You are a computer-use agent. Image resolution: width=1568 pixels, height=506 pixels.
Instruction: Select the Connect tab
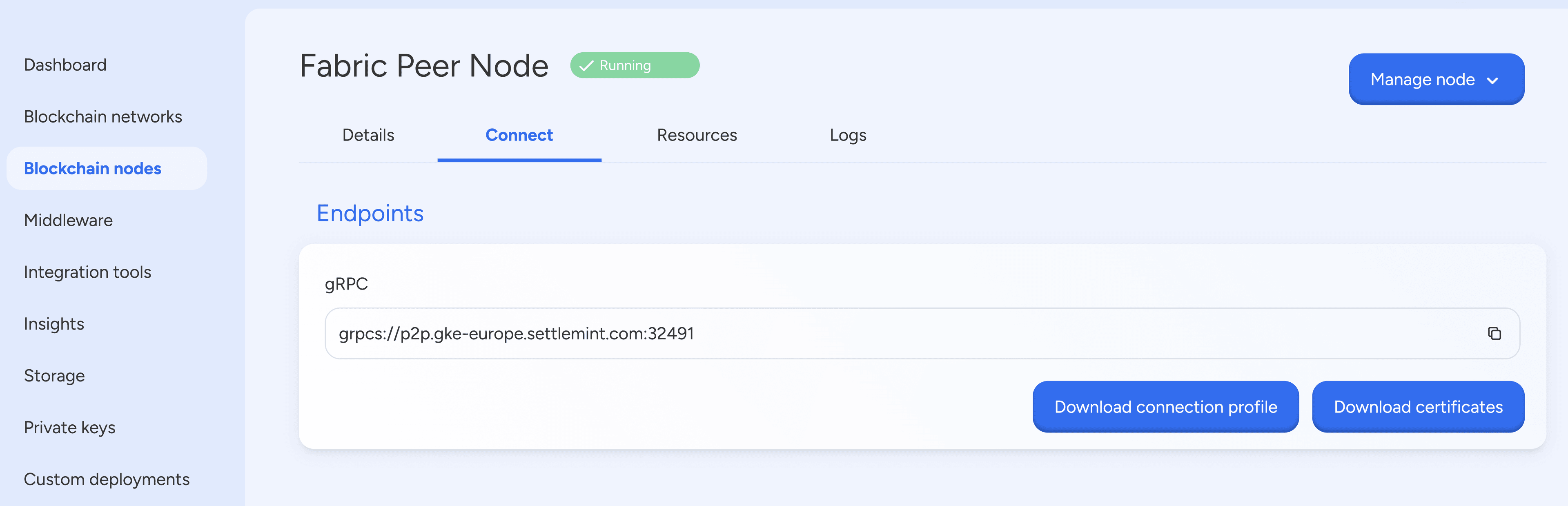[519, 135]
